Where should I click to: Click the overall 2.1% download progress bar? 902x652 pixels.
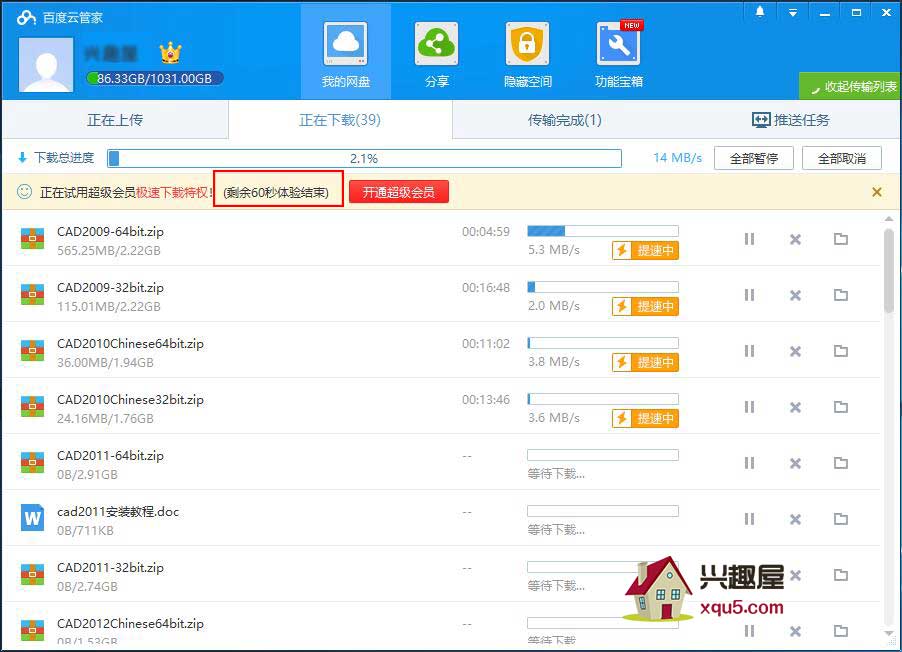(x=364, y=158)
